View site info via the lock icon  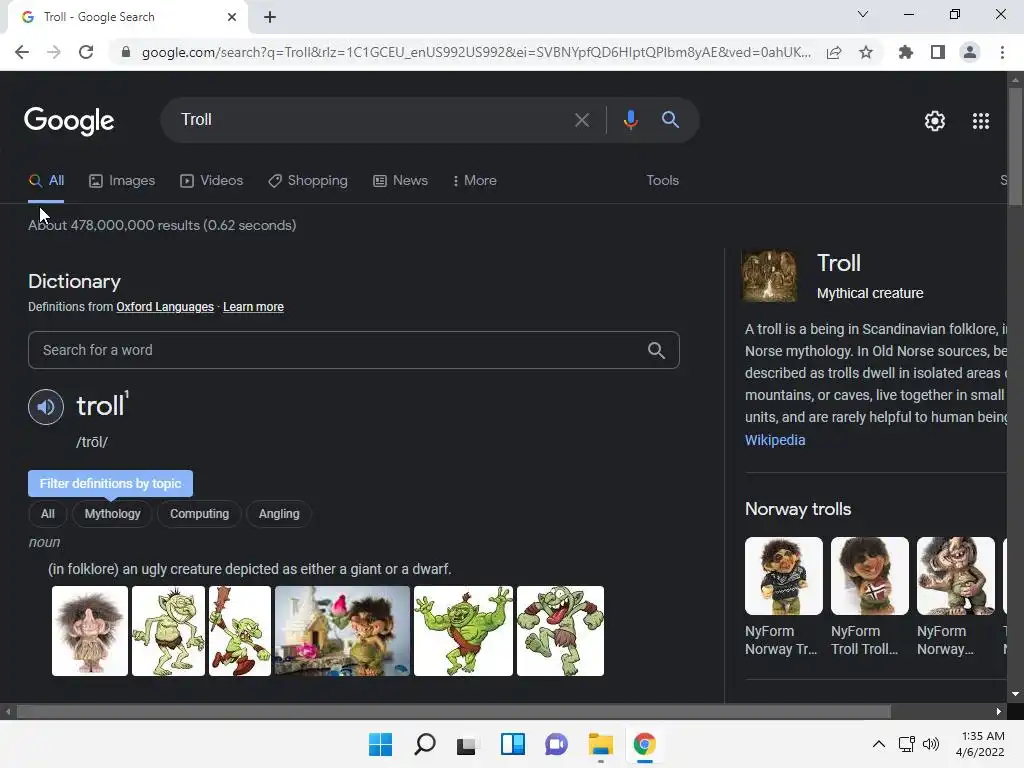pyautogui.click(x=126, y=52)
